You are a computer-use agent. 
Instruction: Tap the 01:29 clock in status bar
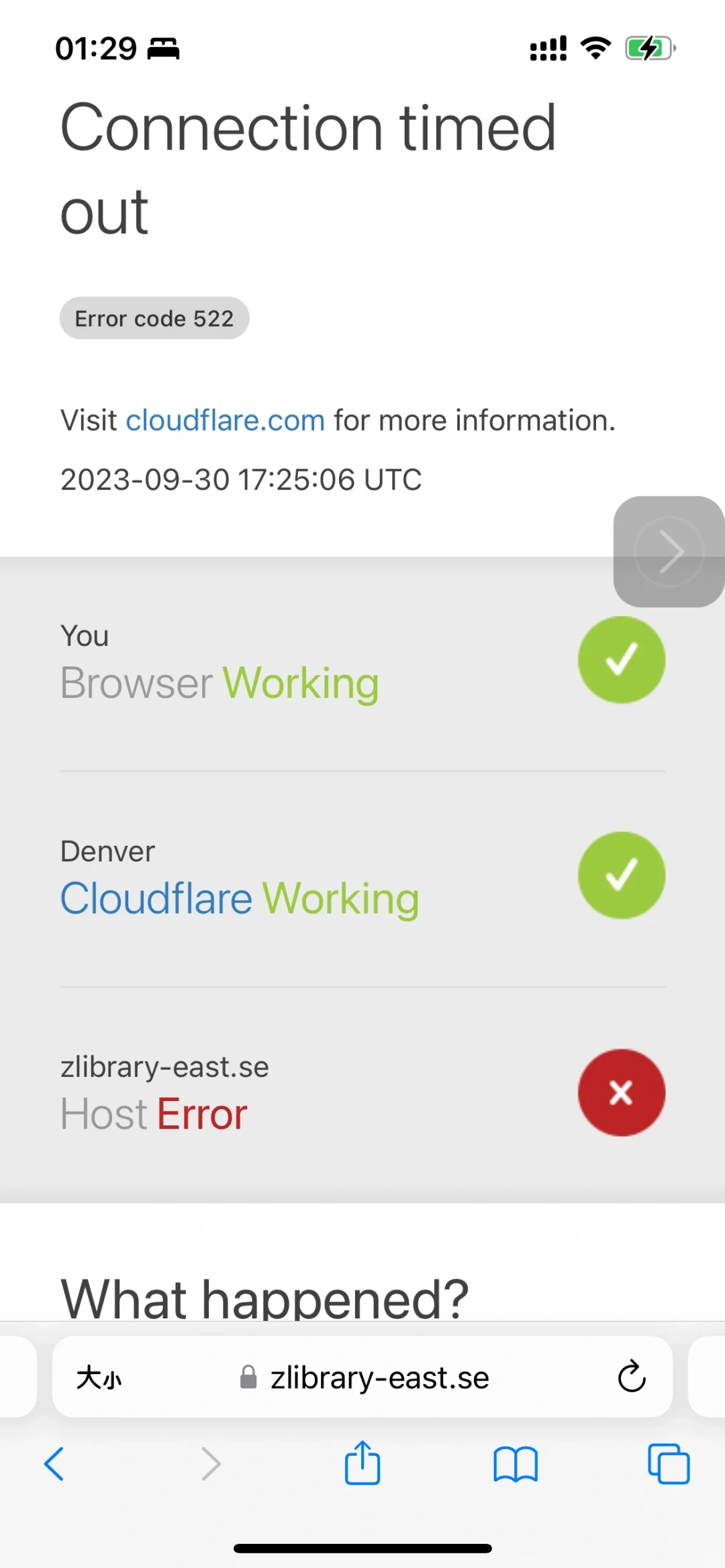click(x=96, y=48)
